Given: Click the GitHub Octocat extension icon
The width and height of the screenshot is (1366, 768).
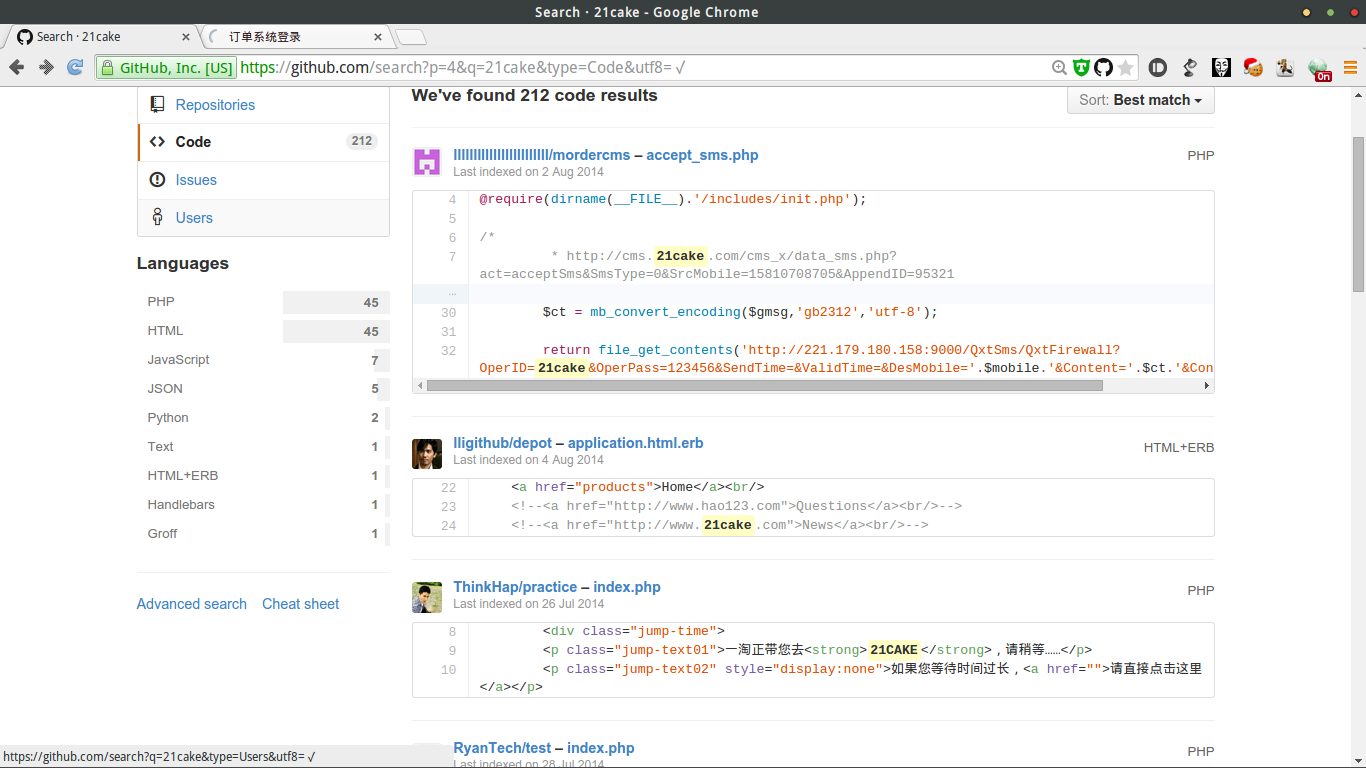Looking at the screenshot, I should click(1103, 68).
